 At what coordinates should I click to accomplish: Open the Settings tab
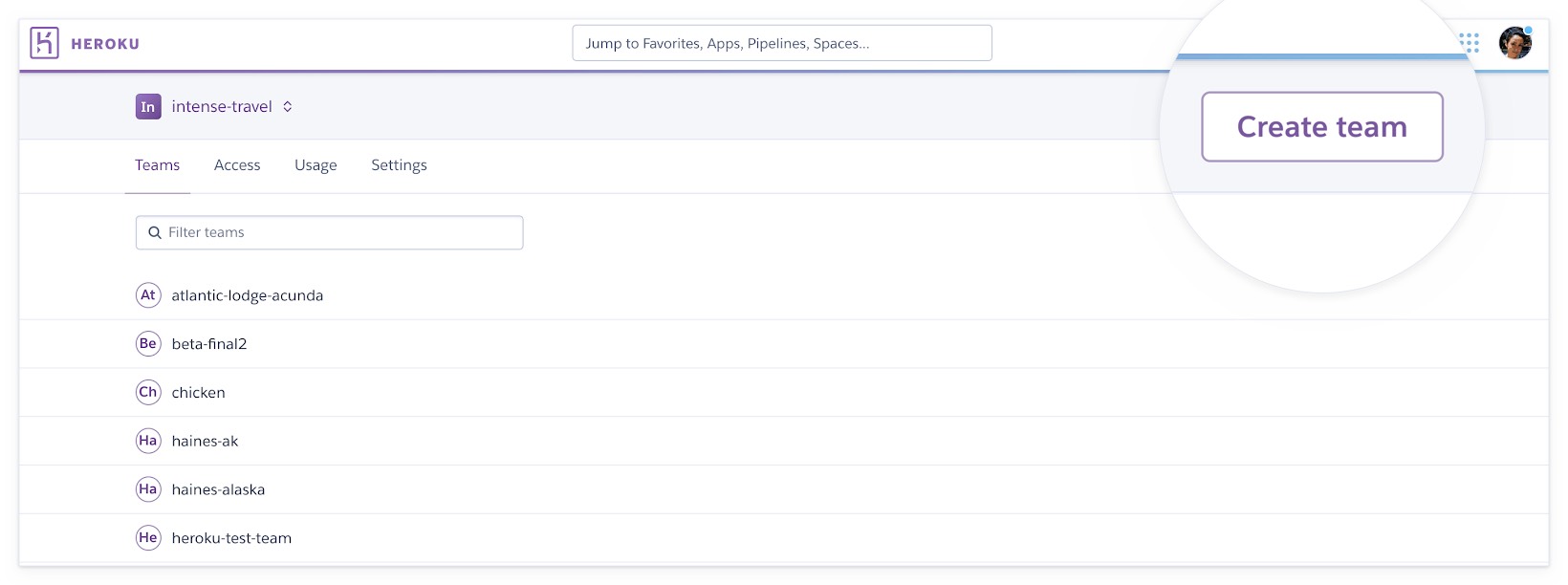click(399, 165)
